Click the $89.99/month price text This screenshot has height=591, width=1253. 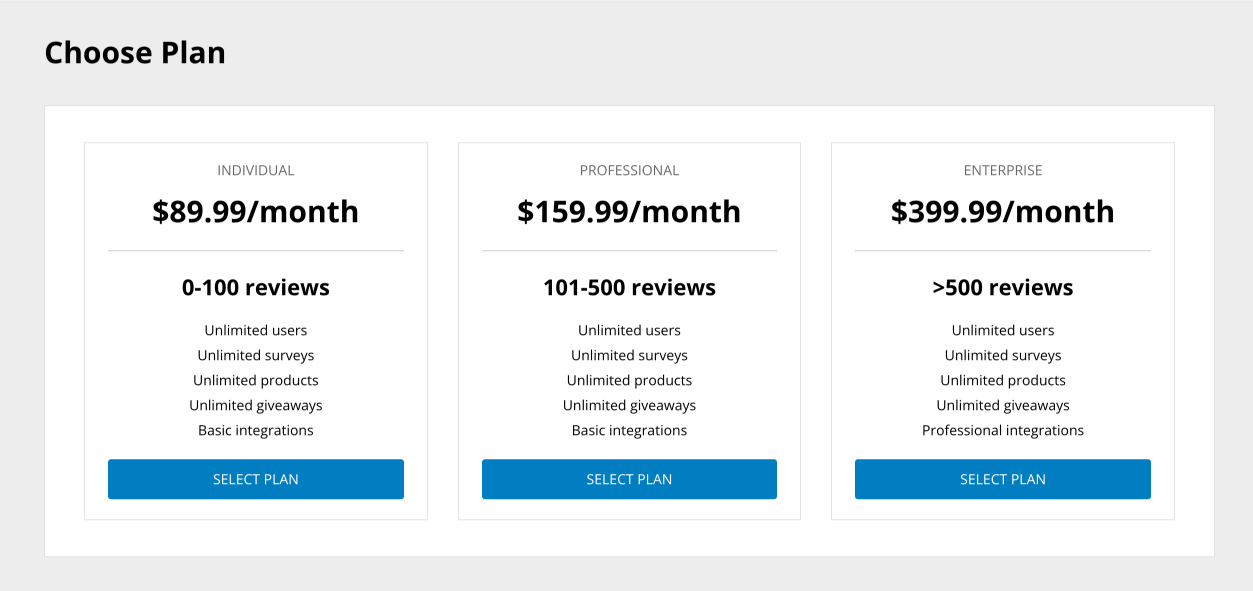(x=255, y=211)
